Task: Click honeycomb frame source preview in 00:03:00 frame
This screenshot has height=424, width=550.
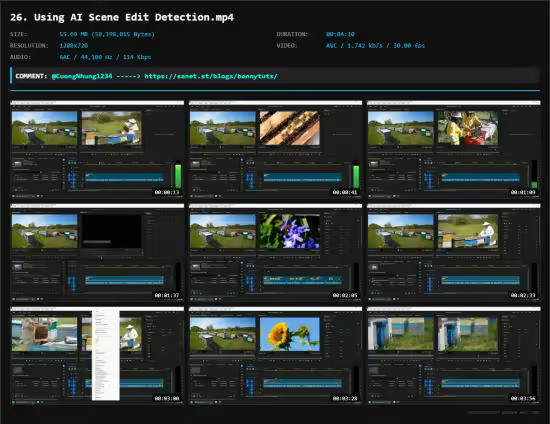Action: click(45, 334)
